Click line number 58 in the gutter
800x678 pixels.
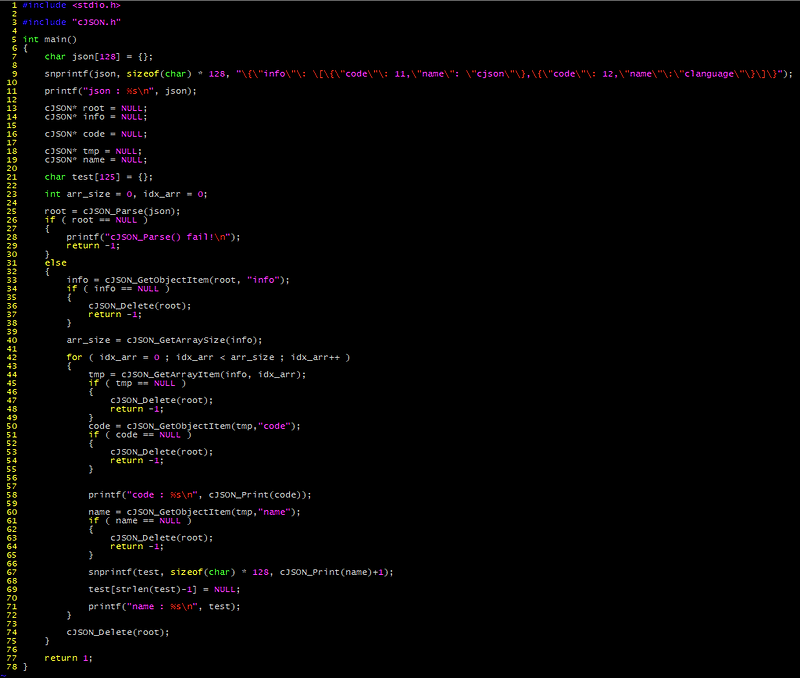[x=12, y=495]
